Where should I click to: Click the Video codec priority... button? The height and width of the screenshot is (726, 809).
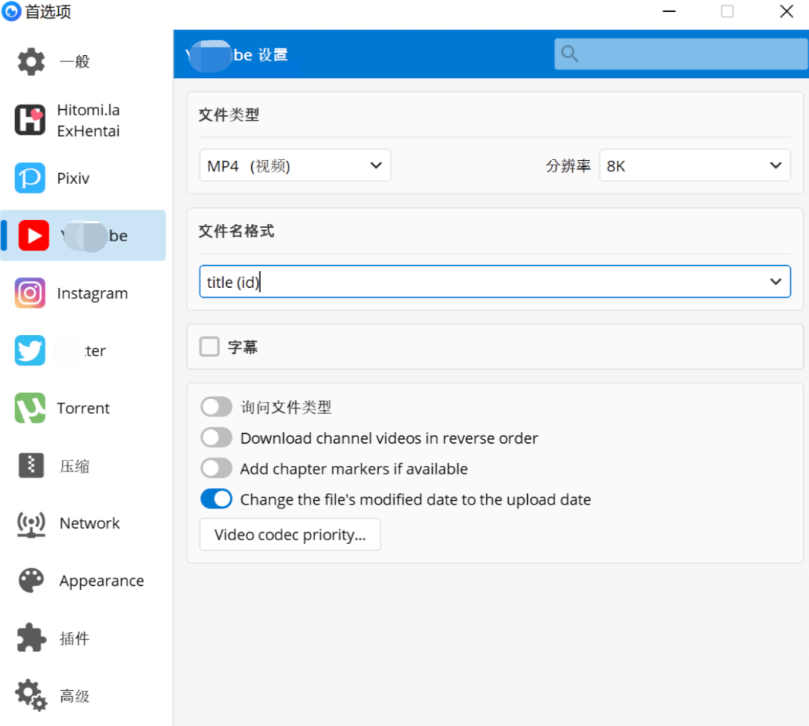tap(290, 535)
